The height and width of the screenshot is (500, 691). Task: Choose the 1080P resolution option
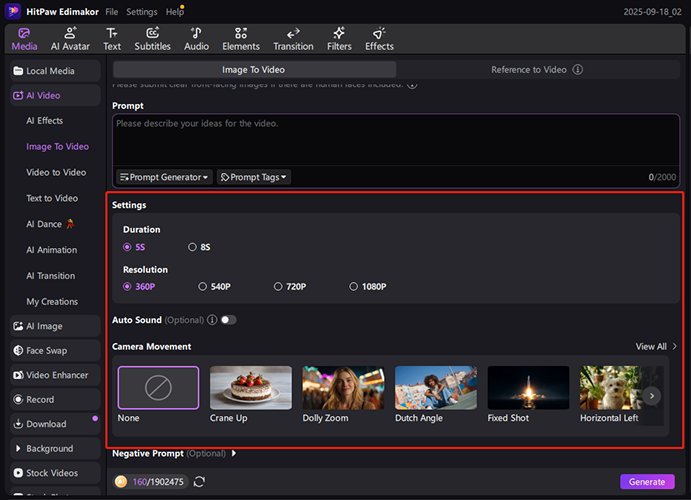(354, 287)
